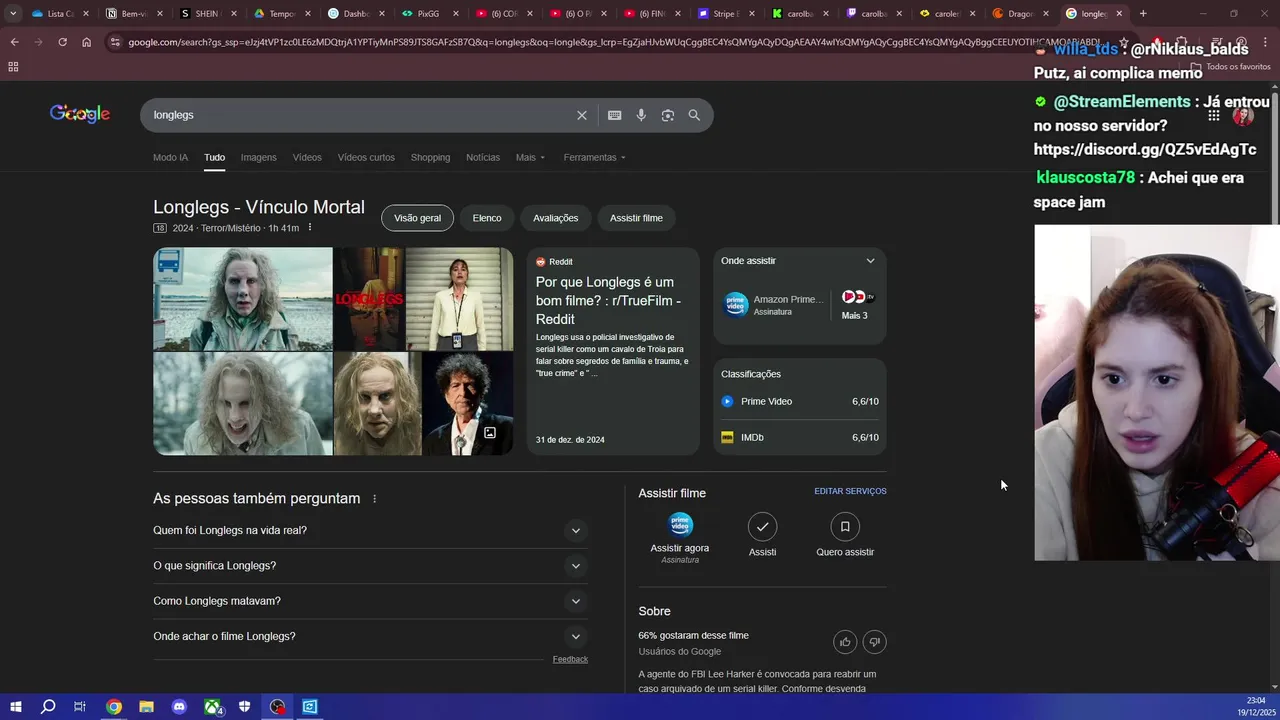
Task: Open Windows Start menu
Action: tap(16, 707)
